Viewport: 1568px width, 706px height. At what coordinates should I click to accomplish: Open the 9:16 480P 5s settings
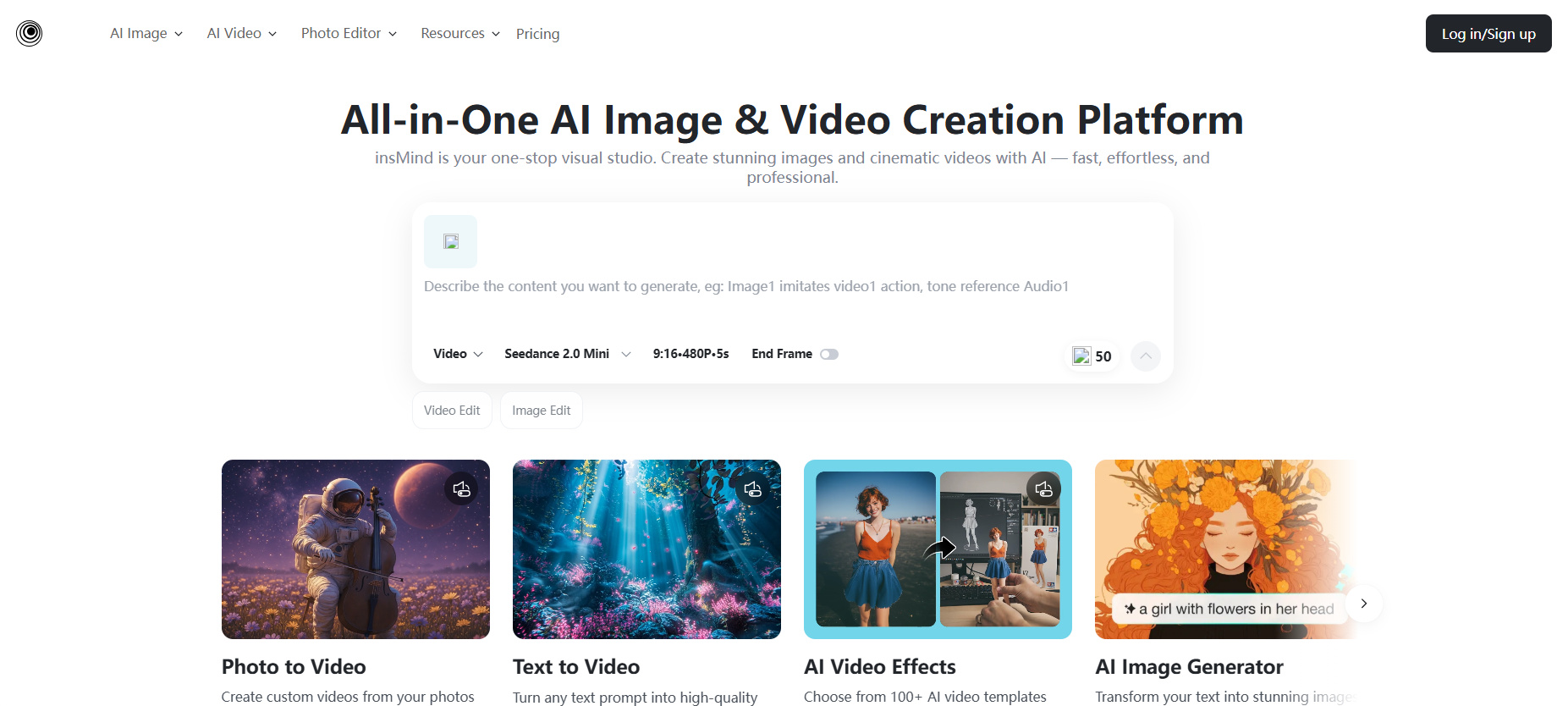pyautogui.click(x=690, y=354)
